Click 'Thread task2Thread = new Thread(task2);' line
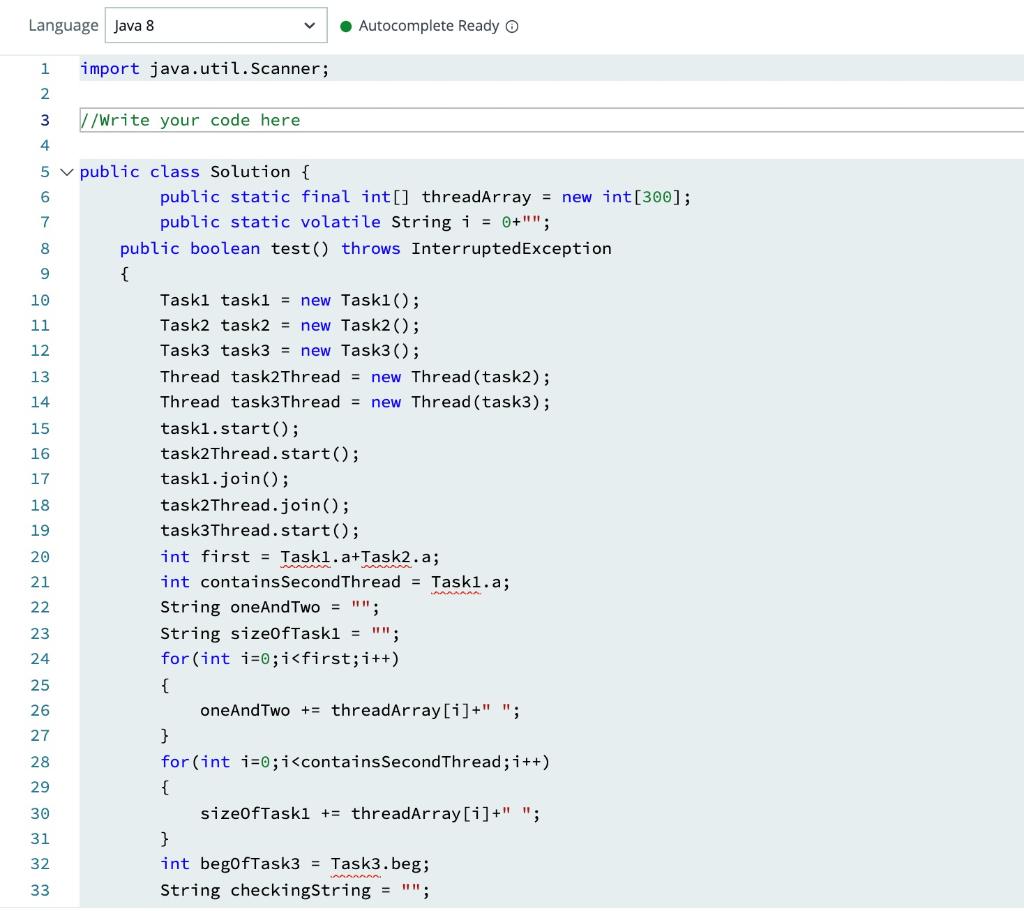 (x=355, y=377)
